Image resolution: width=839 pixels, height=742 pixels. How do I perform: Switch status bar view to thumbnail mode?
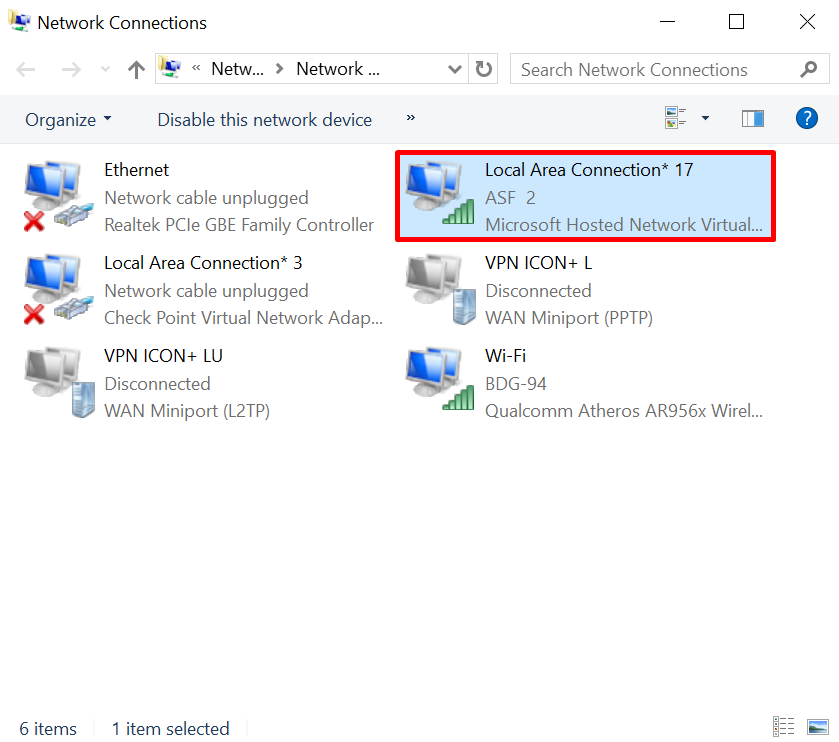[x=817, y=727]
